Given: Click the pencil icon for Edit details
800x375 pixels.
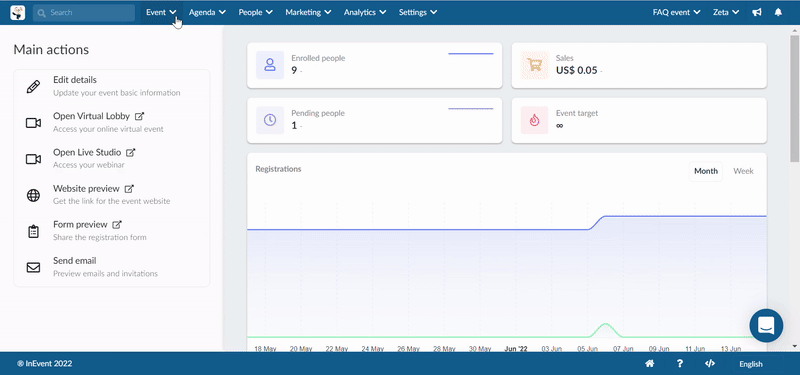Looking at the screenshot, I should coord(33,87).
